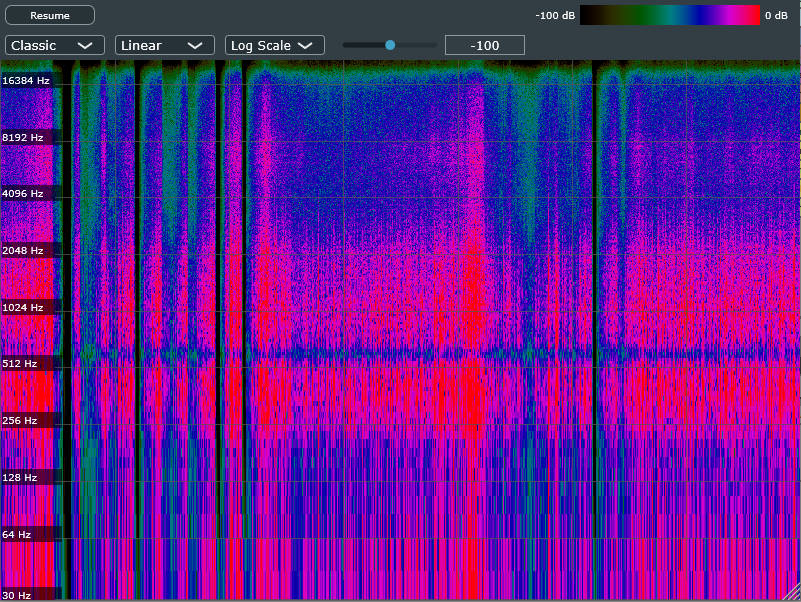
Task: Click the 0 dB legend label
Action: [778, 15]
